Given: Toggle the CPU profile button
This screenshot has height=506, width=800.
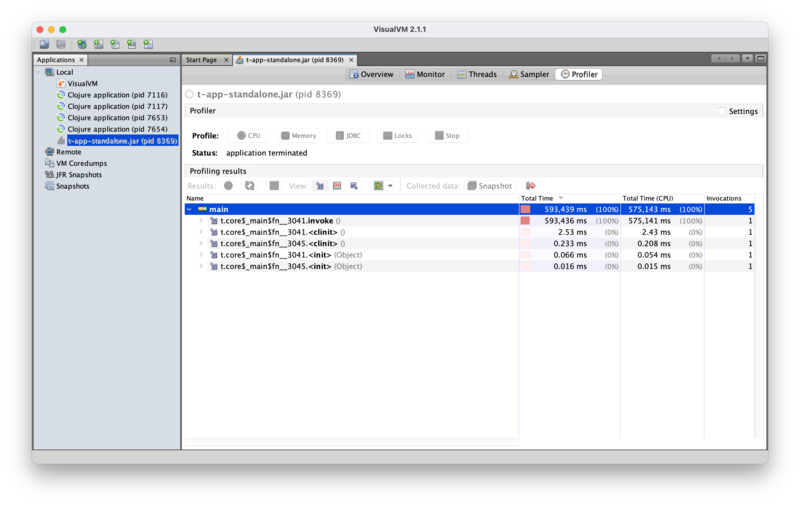Looking at the screenshot, I should [x=248, y=136].
